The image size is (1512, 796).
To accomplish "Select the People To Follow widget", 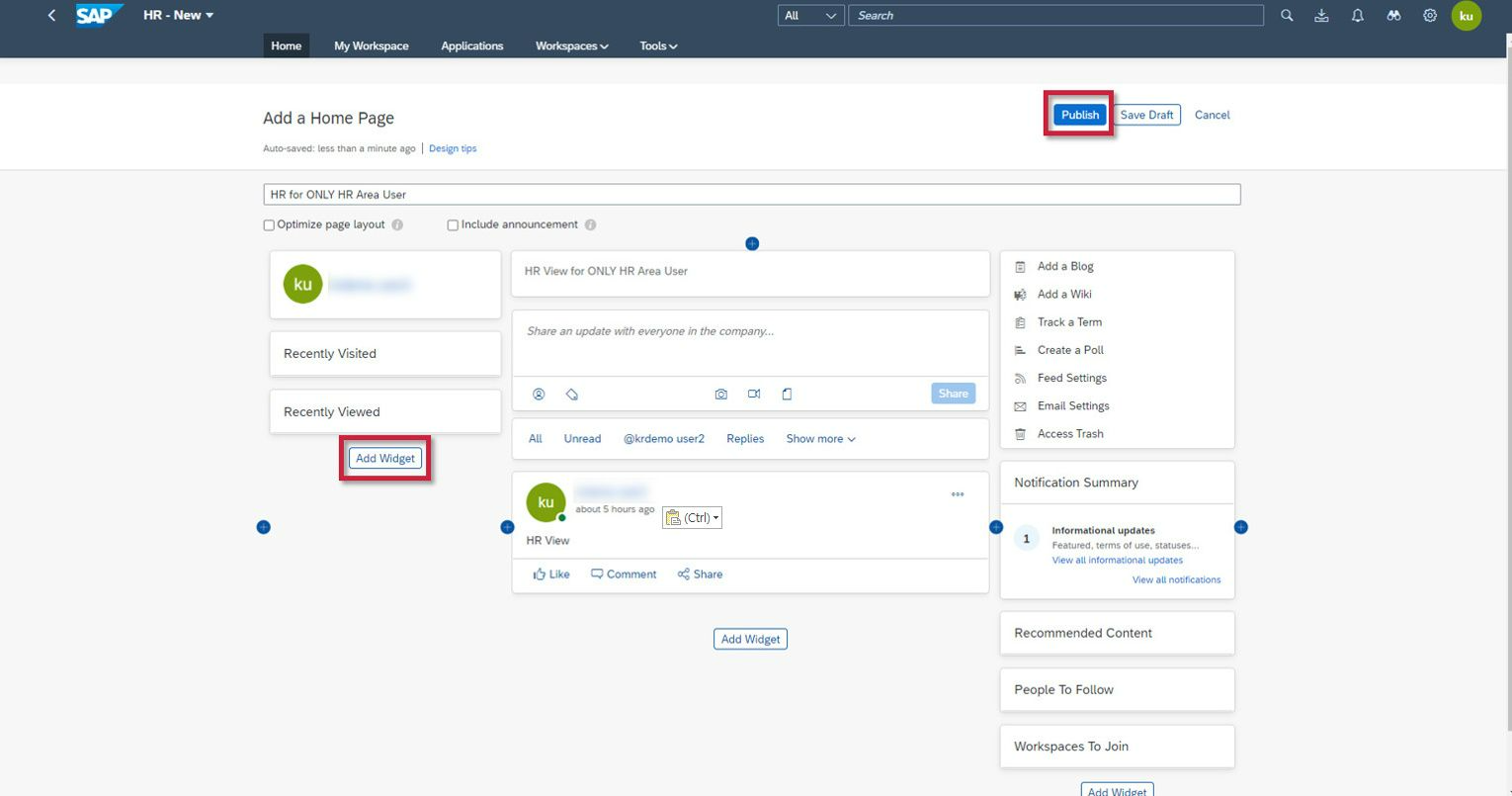I will [x=1118, y=689].
